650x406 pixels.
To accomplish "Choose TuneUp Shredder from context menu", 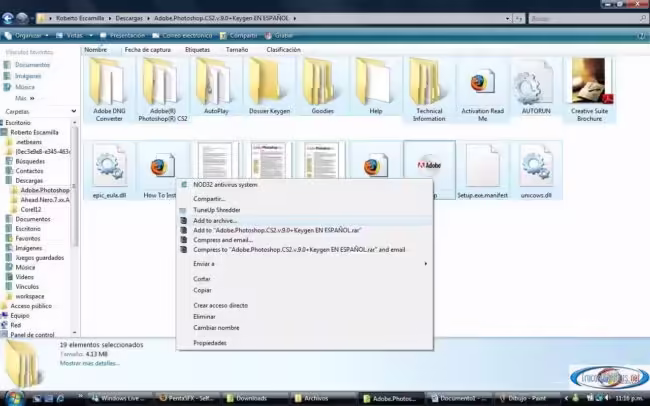I will pyautogui.click(x=305, y=210).
